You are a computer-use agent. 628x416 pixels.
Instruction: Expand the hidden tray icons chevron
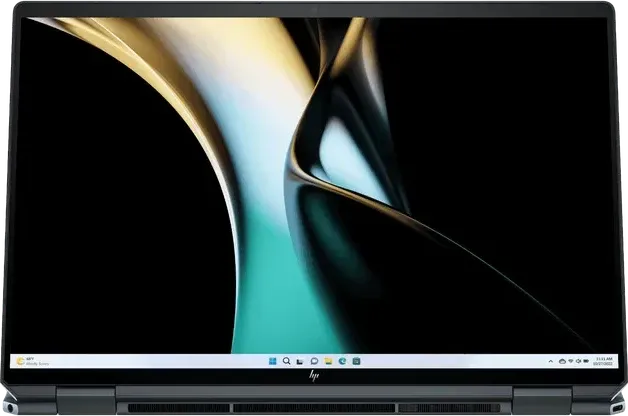tap(552, 360)
